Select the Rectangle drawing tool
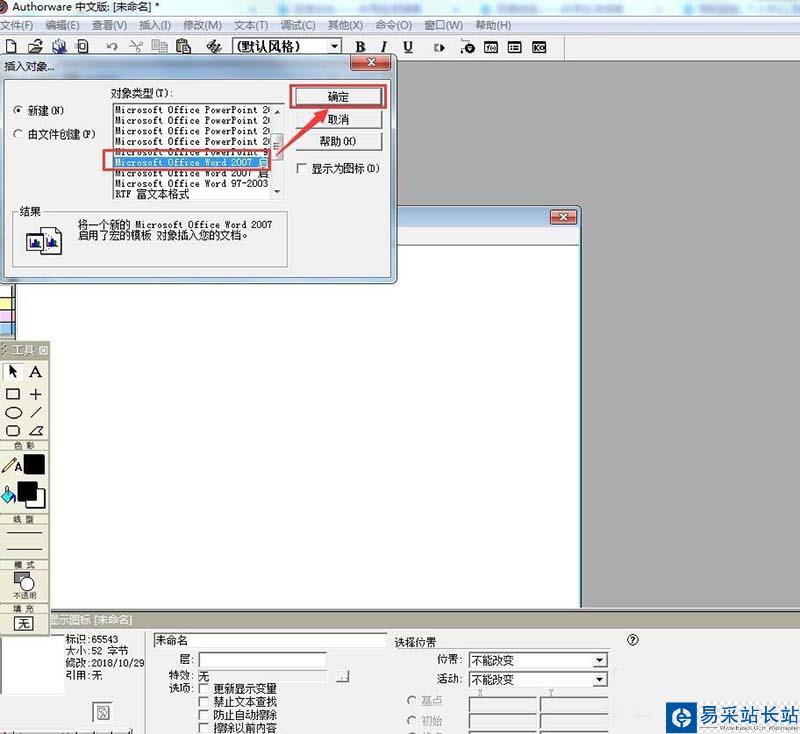The width and height of the screenshot is (800, 734). coord(13,394)
